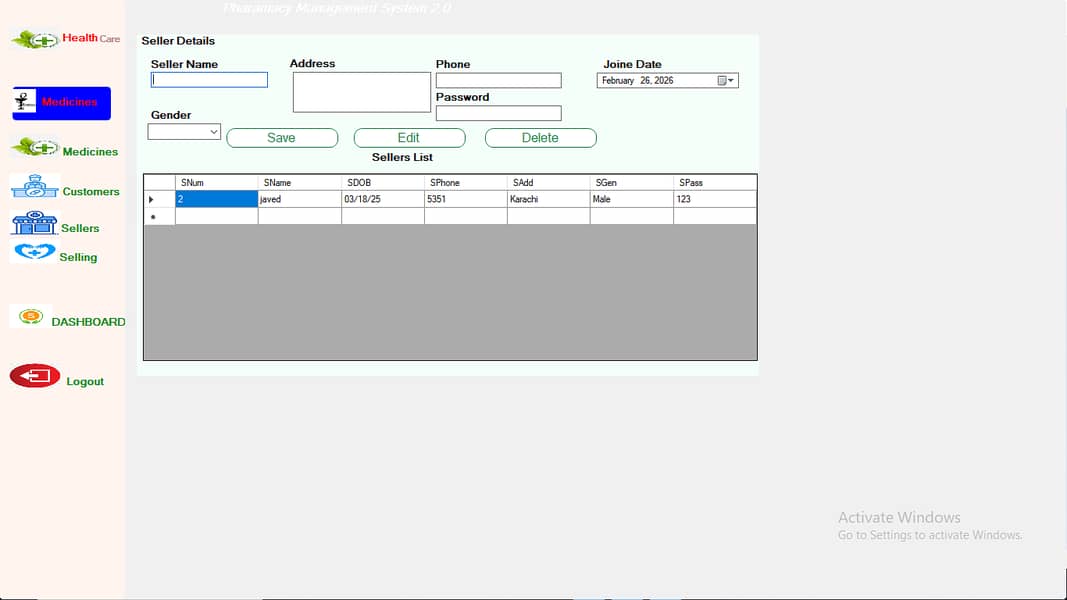Click the SPhone column header

[x=465, y=183]
